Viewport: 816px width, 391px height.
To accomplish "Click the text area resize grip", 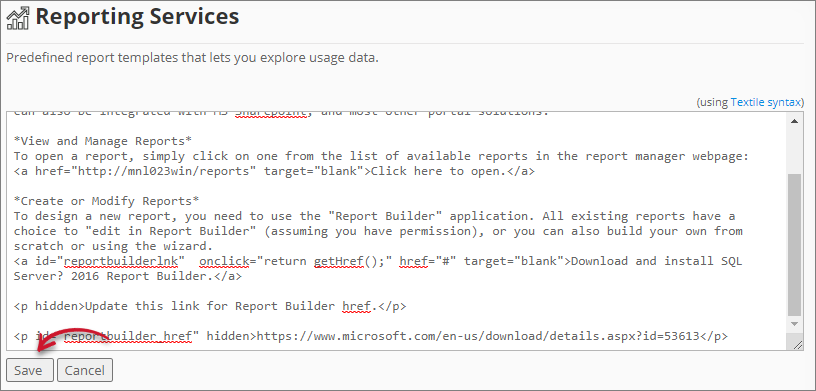I will [798, 343].
